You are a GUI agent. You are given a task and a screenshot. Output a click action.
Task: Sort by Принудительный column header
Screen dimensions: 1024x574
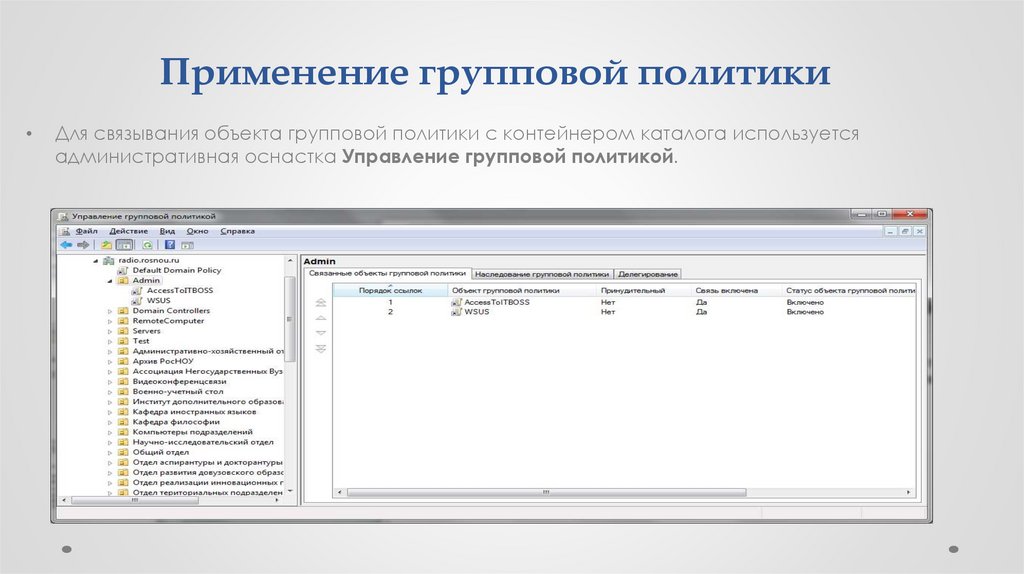pyautogui.click(x=644, y=291)
